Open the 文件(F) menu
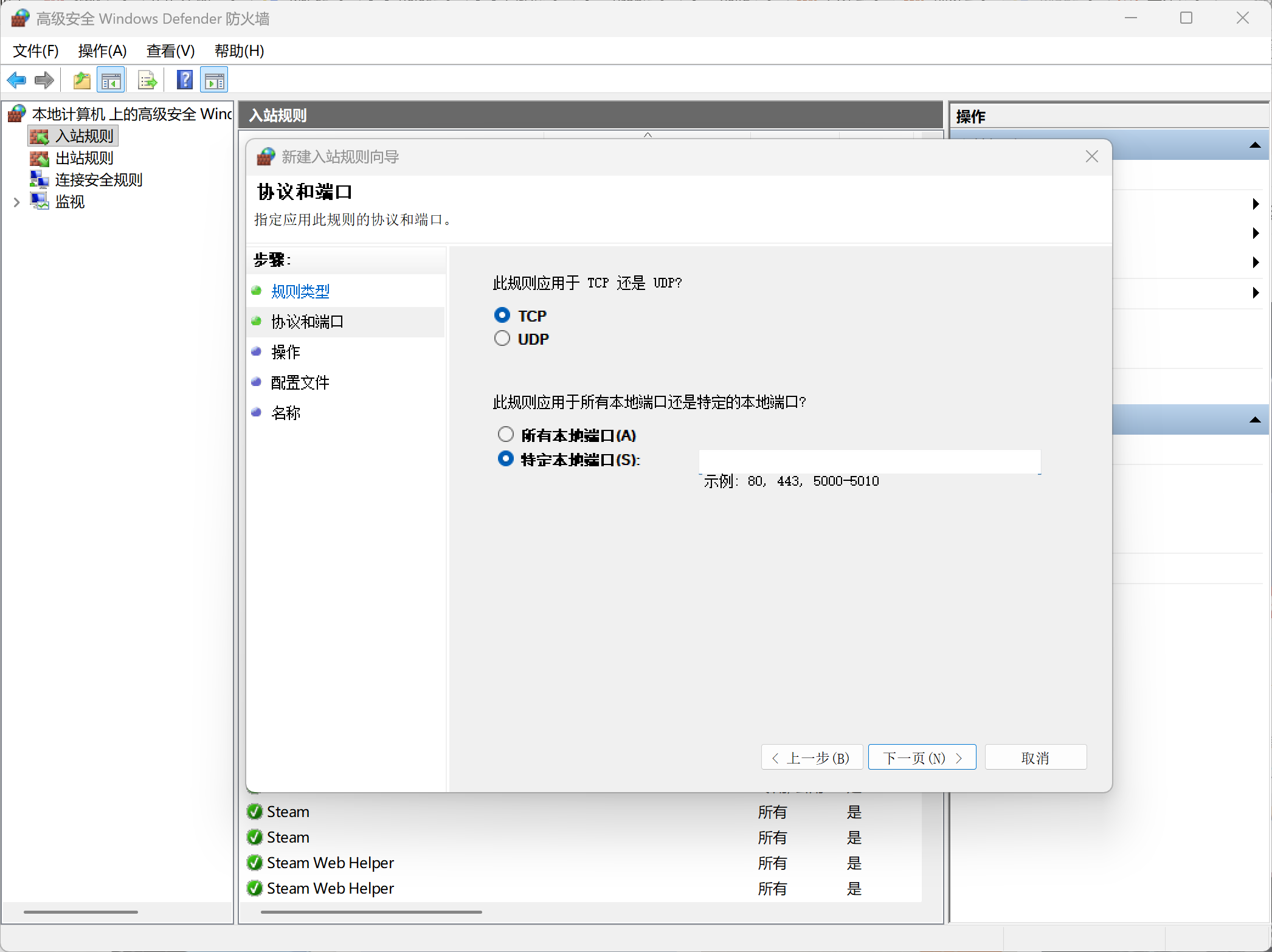Image resolution: width=1272 pixels, height=952 pixels. [x=36, y=50]
